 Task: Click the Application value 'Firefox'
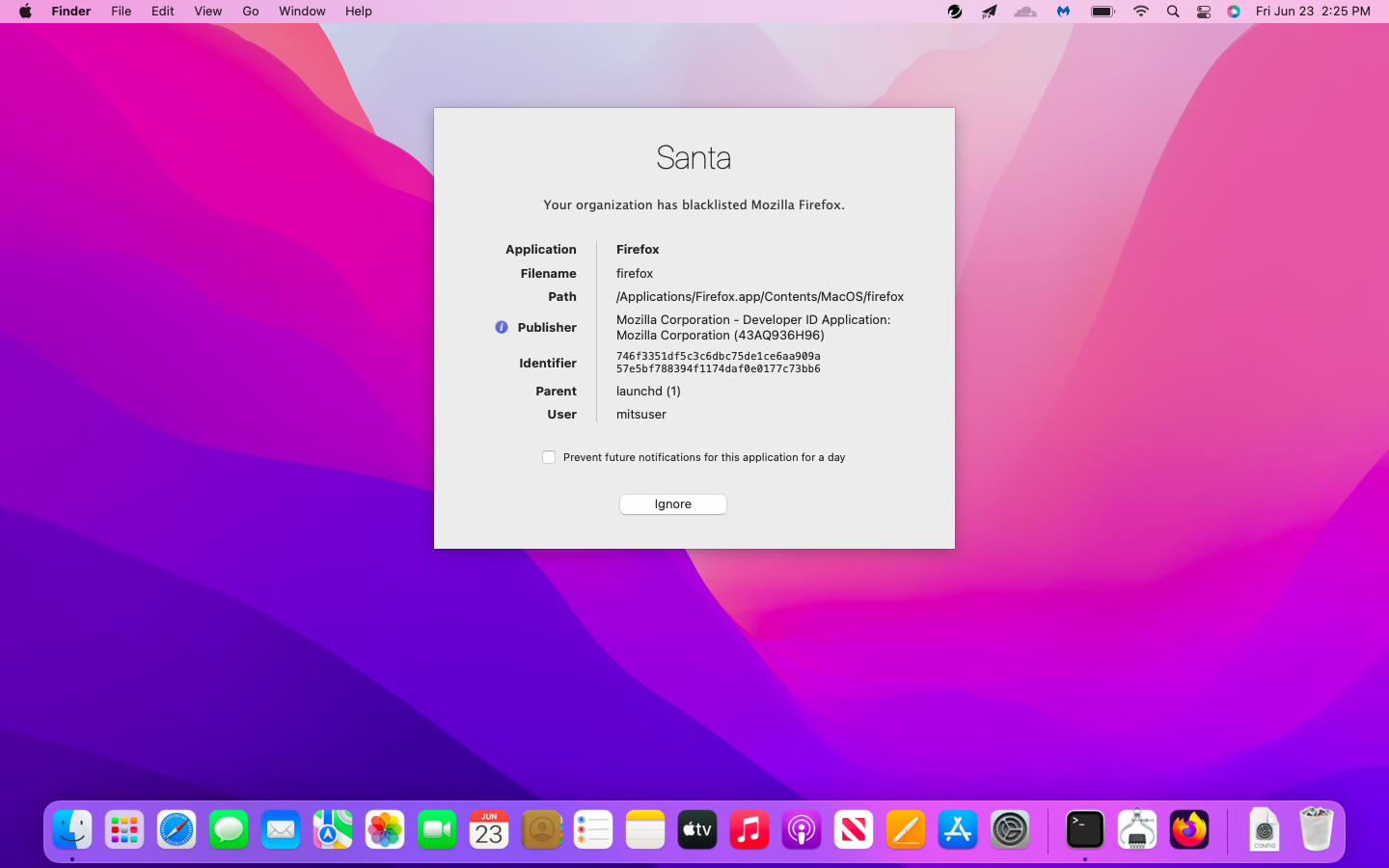coord(638,250)
